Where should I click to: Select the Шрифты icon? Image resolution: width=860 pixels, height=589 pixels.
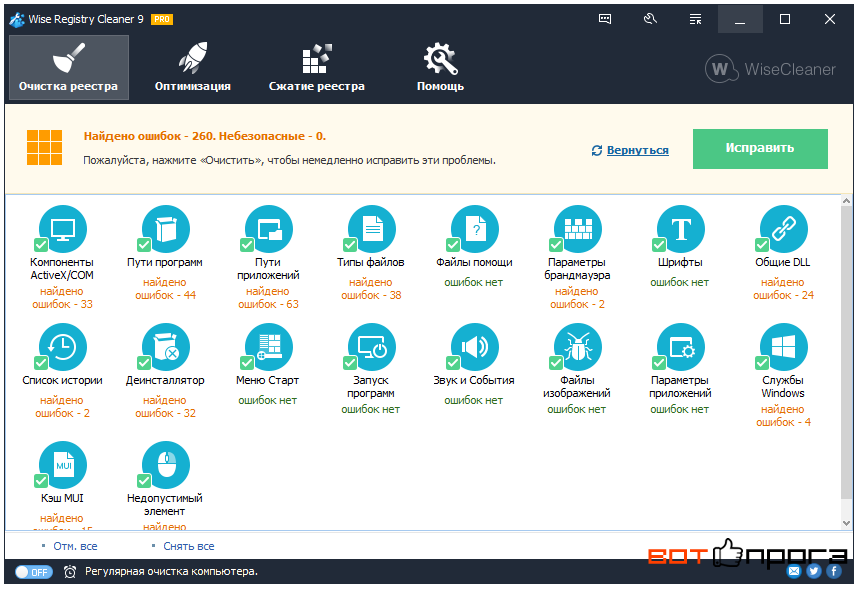681,229
